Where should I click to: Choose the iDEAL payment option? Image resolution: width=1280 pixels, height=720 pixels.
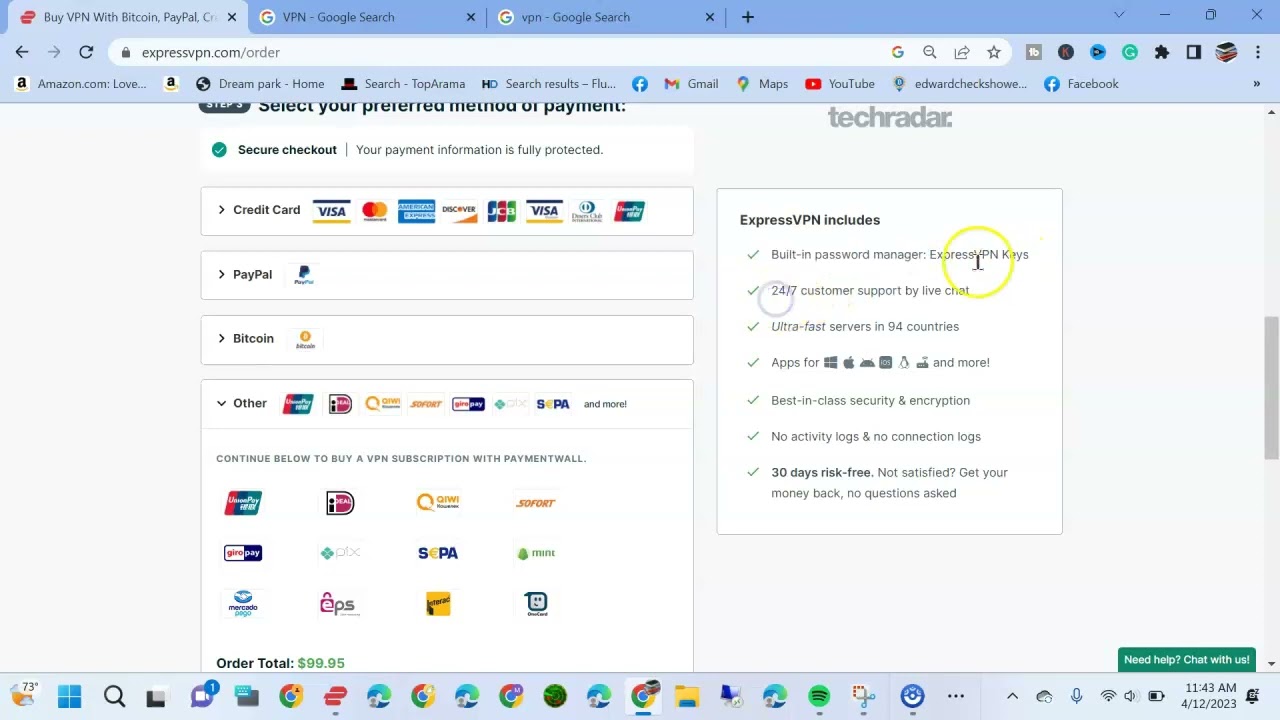[340, 502]
